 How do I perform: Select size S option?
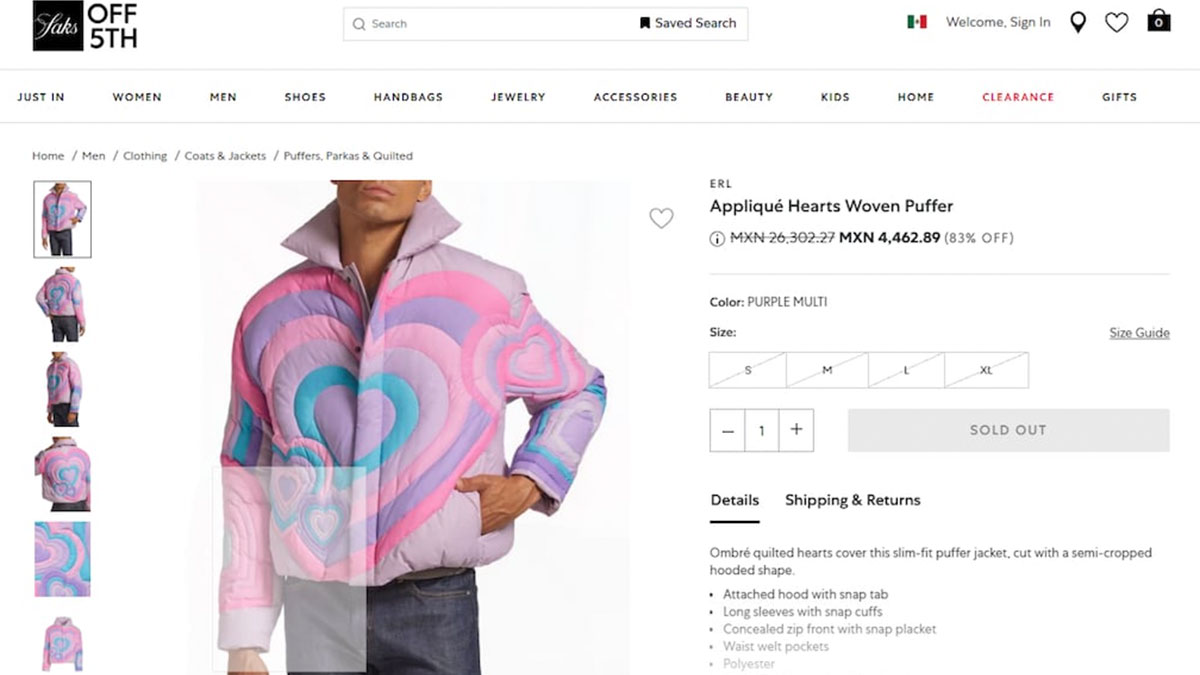(x=748, y=370)
